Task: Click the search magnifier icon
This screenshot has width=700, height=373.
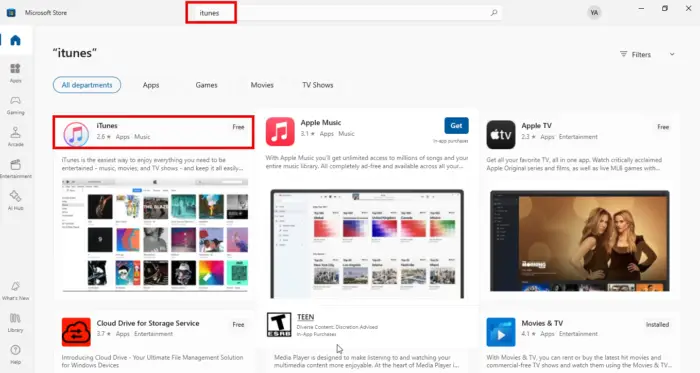Action: [x=494, y=13]
